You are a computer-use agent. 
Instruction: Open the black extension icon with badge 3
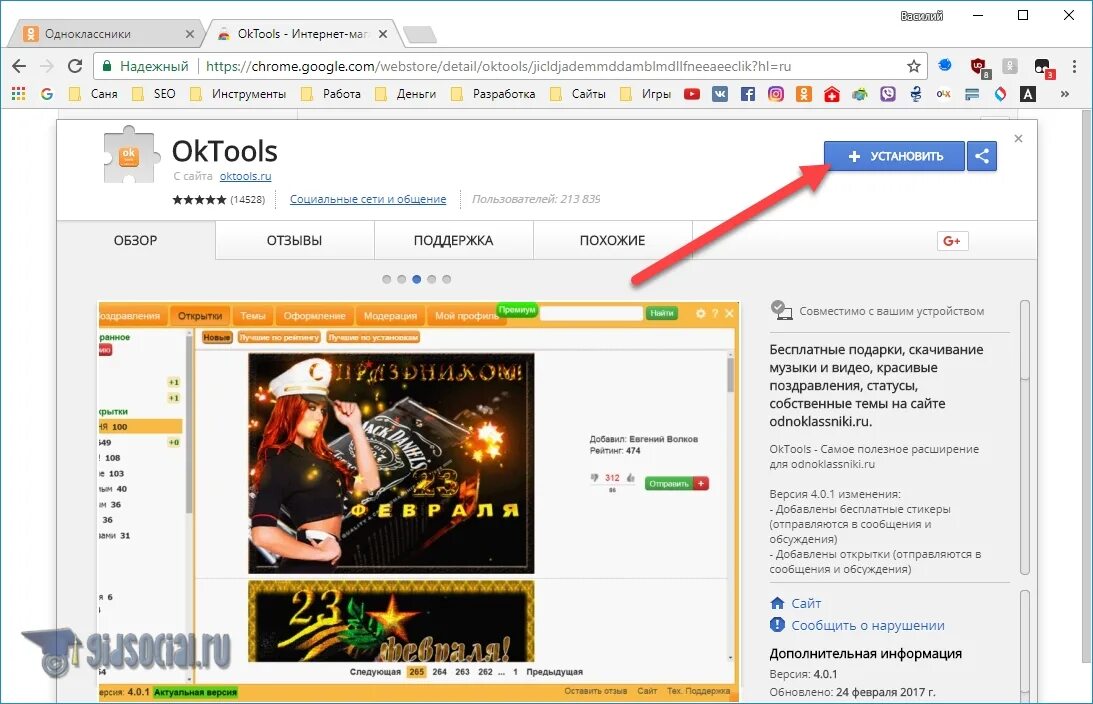[x=1043, y=68]
